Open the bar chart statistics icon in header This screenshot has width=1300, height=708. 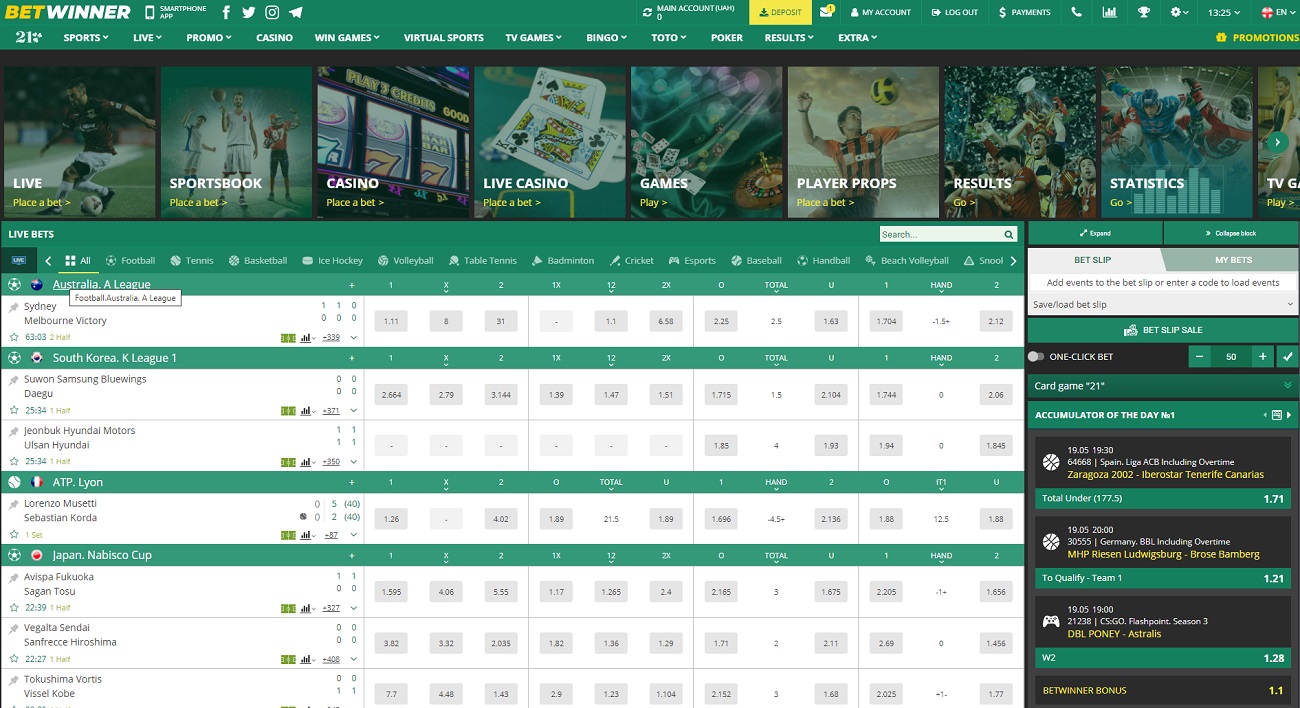(1110, 13)
